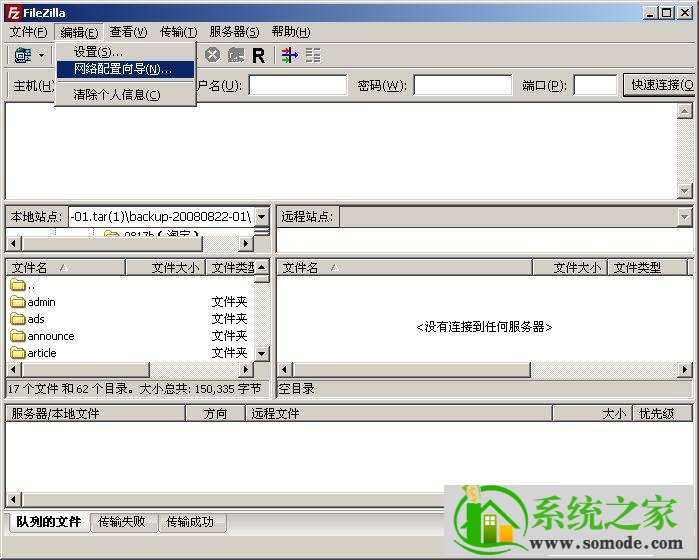Open the 查看(V) menu
Image resolution: width=699 pixels, height=560 pixels.
(x=128, y=32)
